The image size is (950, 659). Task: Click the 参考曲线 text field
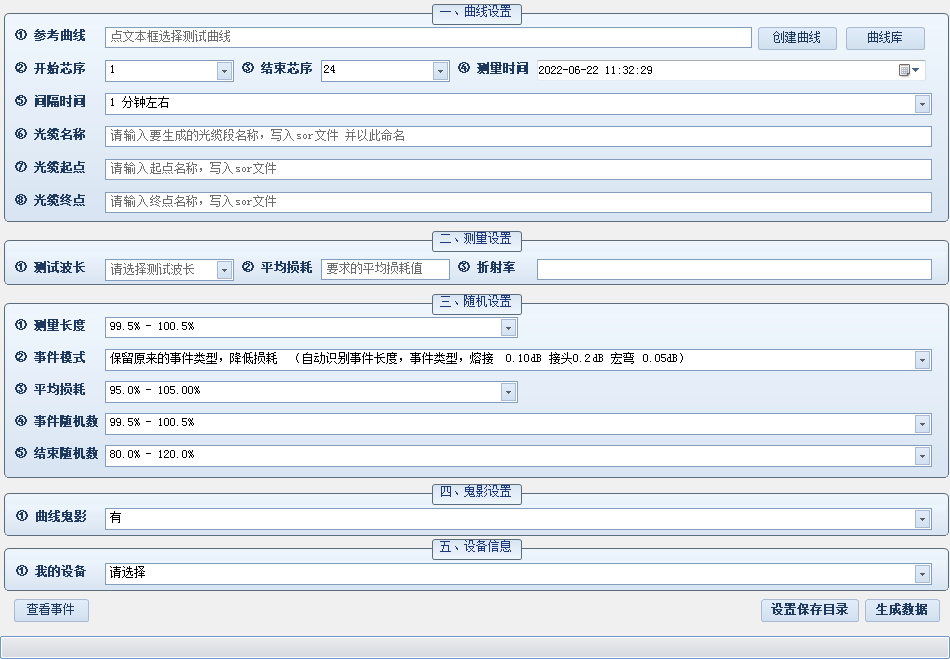(x=427, y=37)
